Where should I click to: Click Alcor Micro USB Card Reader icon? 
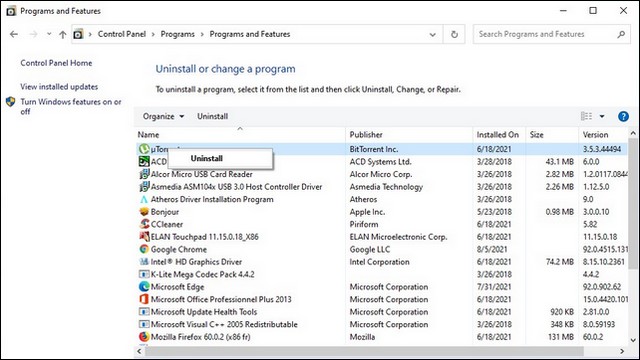(x=144, y=174)
